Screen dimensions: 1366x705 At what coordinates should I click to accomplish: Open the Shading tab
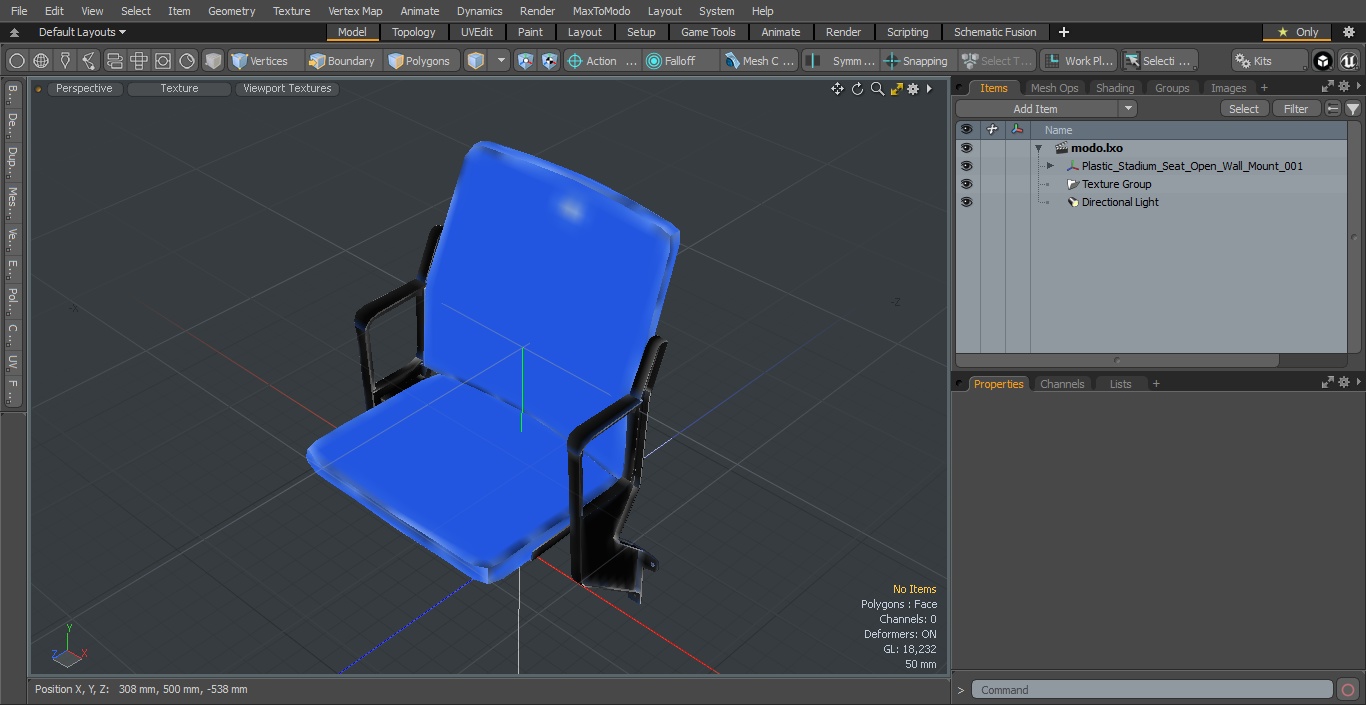pos(1115,88)
